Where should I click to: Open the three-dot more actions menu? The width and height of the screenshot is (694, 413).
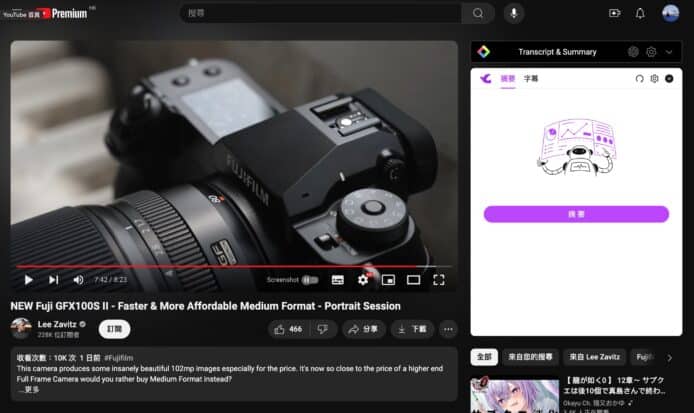(448, 328)
